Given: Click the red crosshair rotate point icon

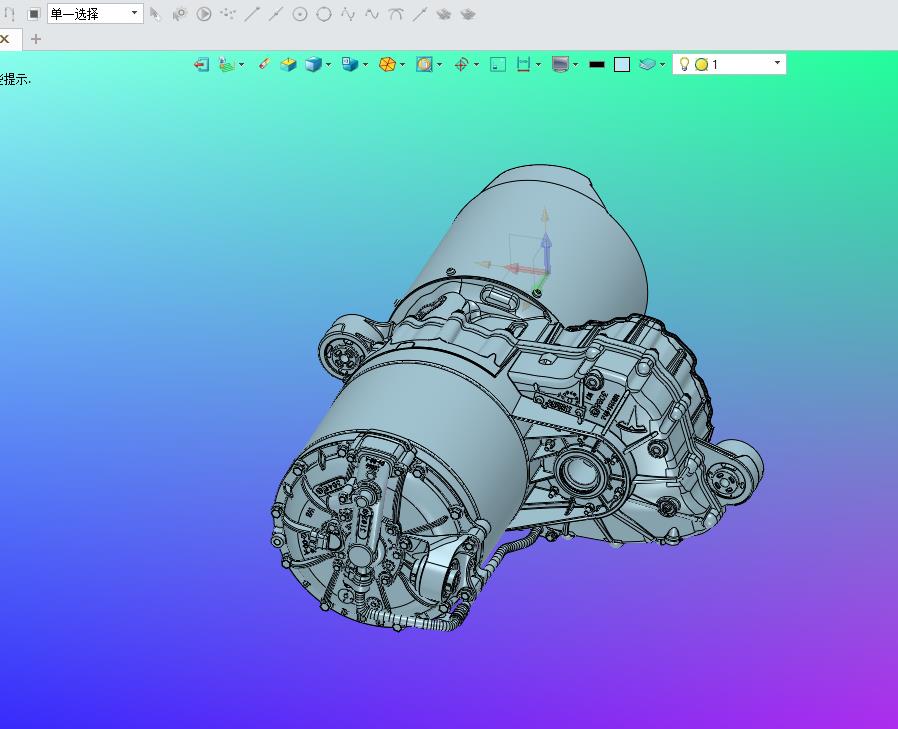Looking at the screenshot, I should (462, 64).
